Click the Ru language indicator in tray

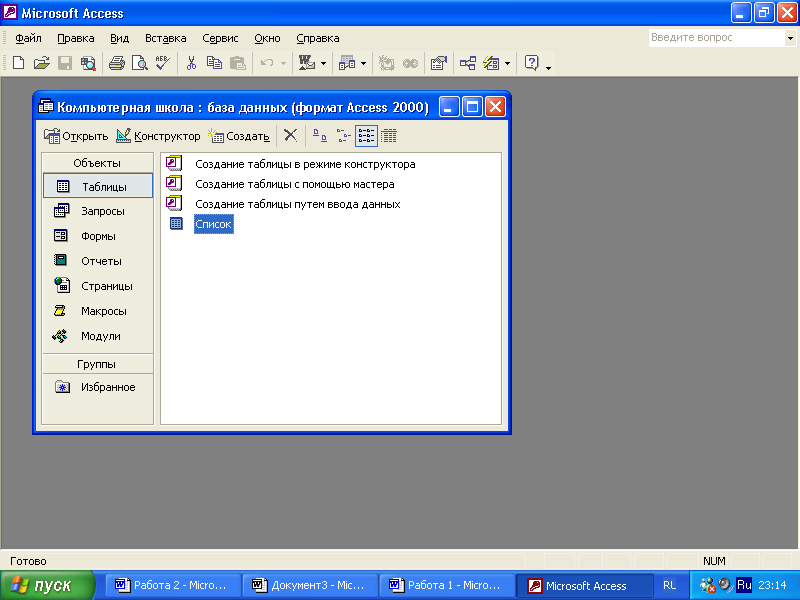pyautogui.click(x=744, y=585)
